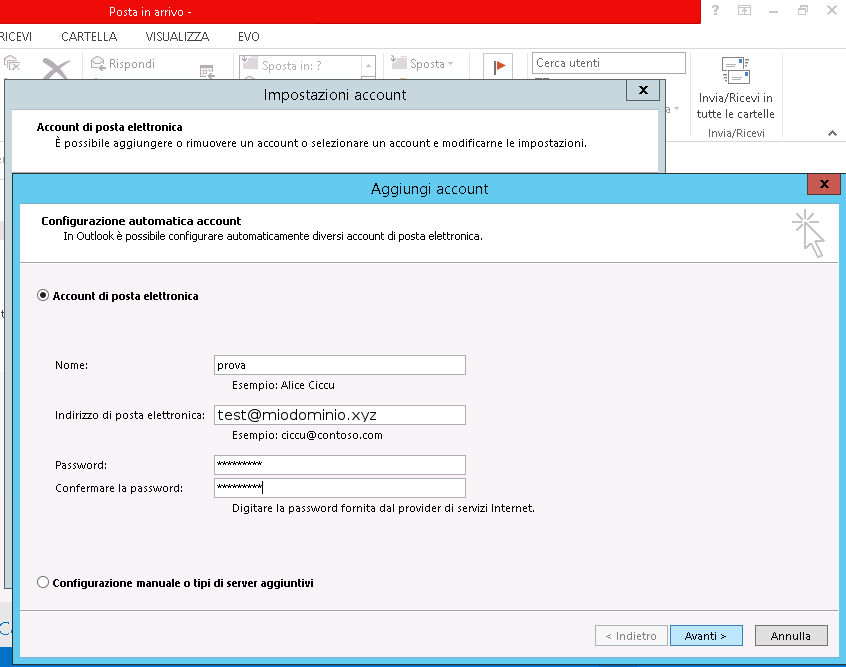Open the VISUALIZZA ribbon tab
Viewport: 846px width, 667px height.
tap(177, 37)
